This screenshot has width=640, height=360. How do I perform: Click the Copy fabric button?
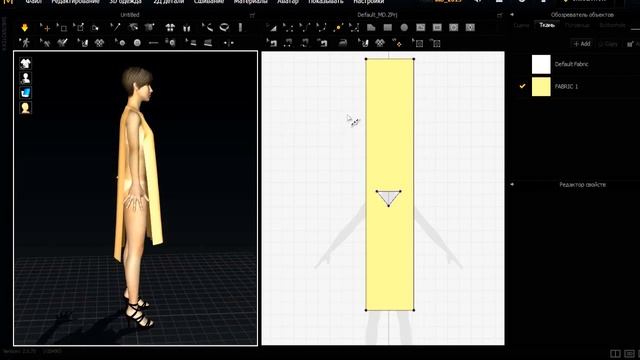click(608, 44)
